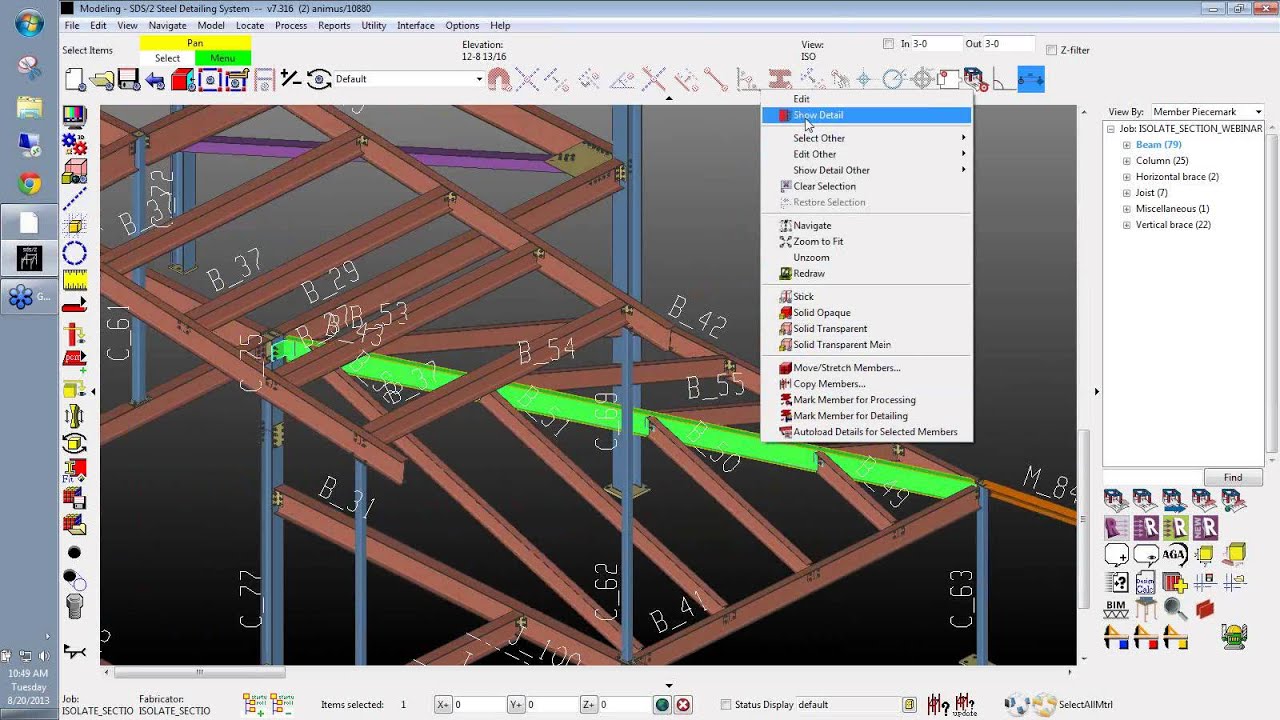This screenshot has height=720, width=1280.
Task: Click the Find button
Action: point(1233,478)
